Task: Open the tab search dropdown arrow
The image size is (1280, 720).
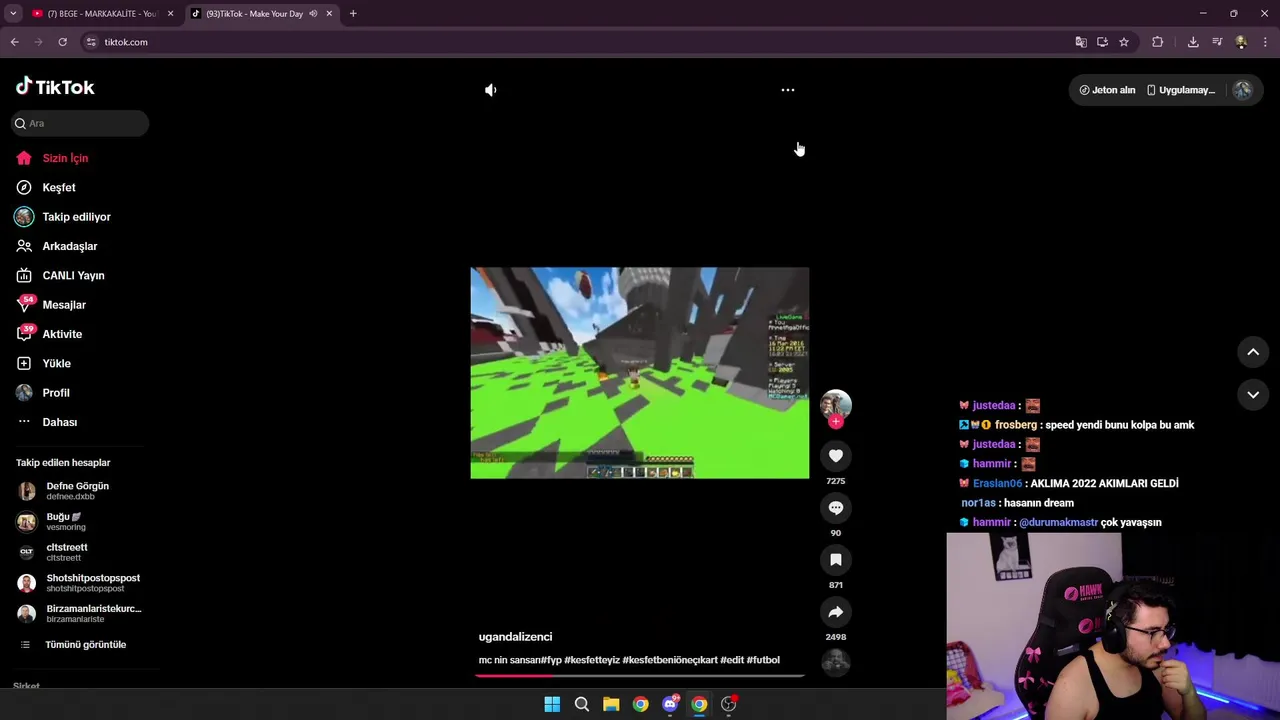Action: click(x=13, y=14)
